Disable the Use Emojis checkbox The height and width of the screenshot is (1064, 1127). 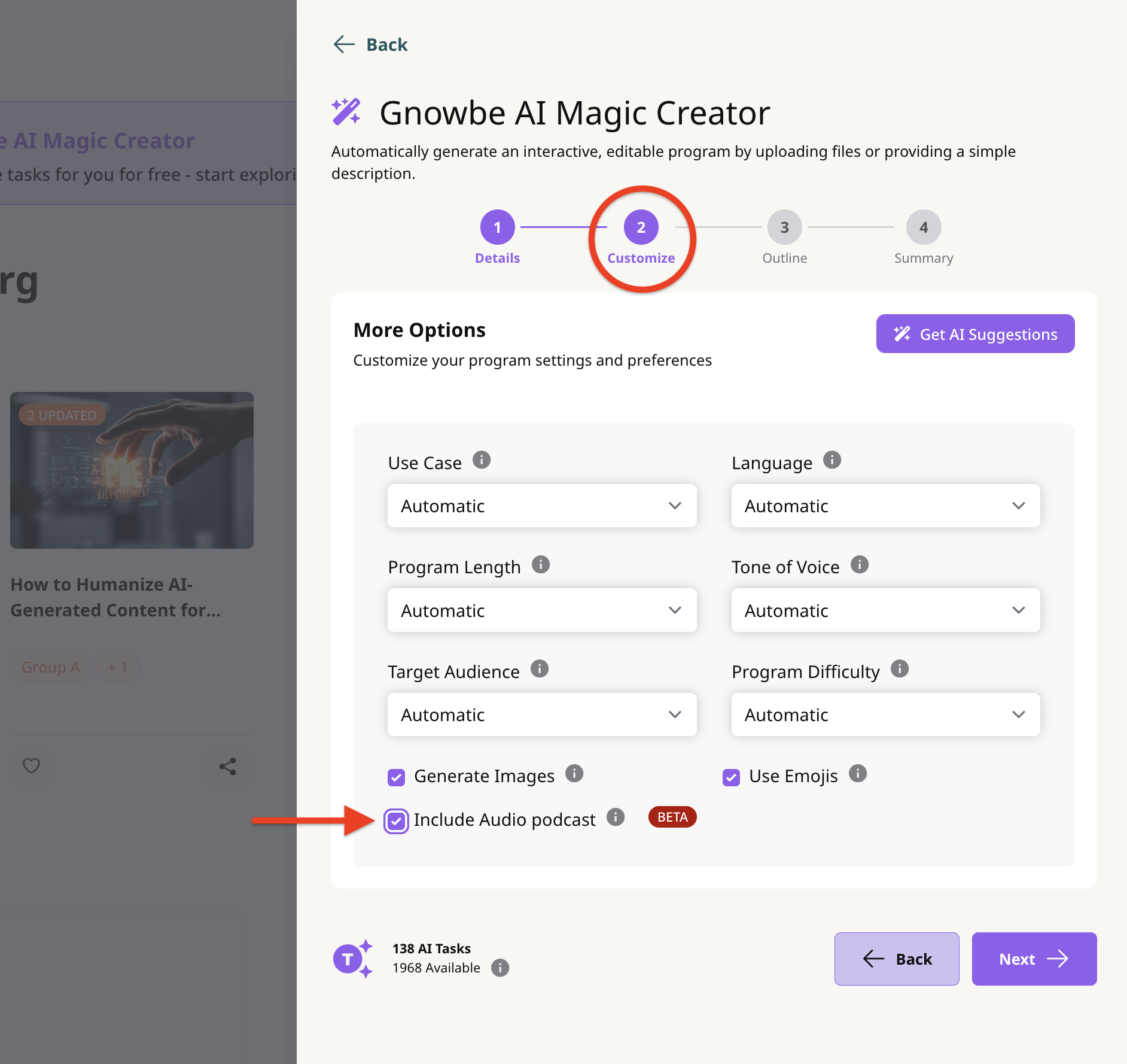(731, 777)
